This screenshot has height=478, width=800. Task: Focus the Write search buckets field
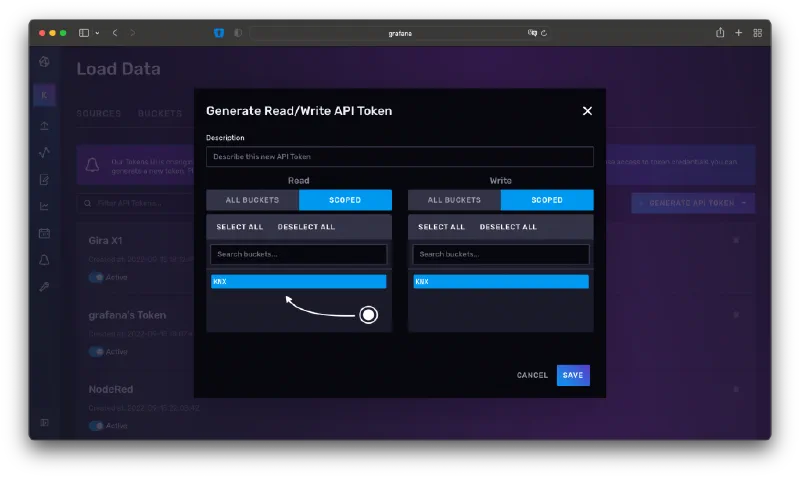[x=501, y=254]
